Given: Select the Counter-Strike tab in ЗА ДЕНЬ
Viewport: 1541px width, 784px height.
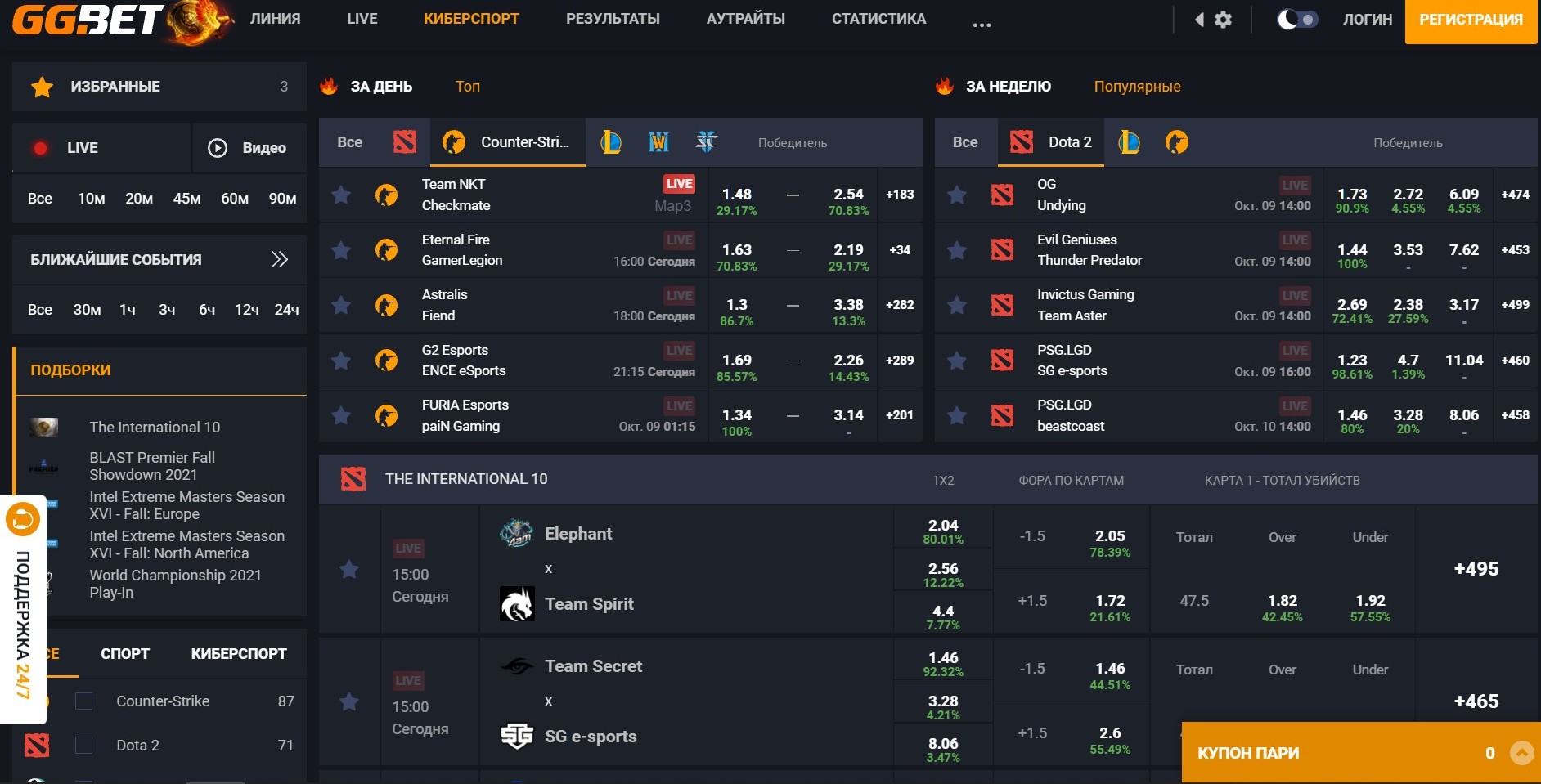Looking at the screenshot, I should click(x=508, y=142).
